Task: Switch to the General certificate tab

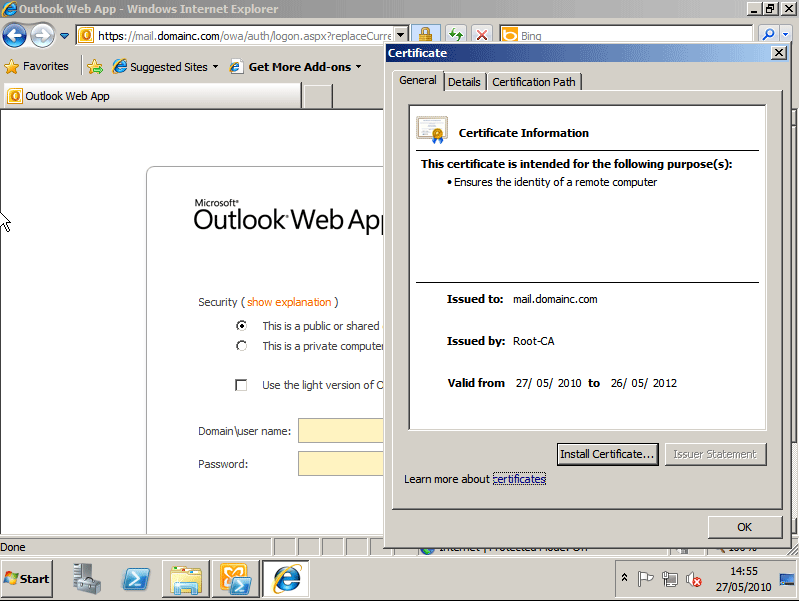Action: coord(418,80)
